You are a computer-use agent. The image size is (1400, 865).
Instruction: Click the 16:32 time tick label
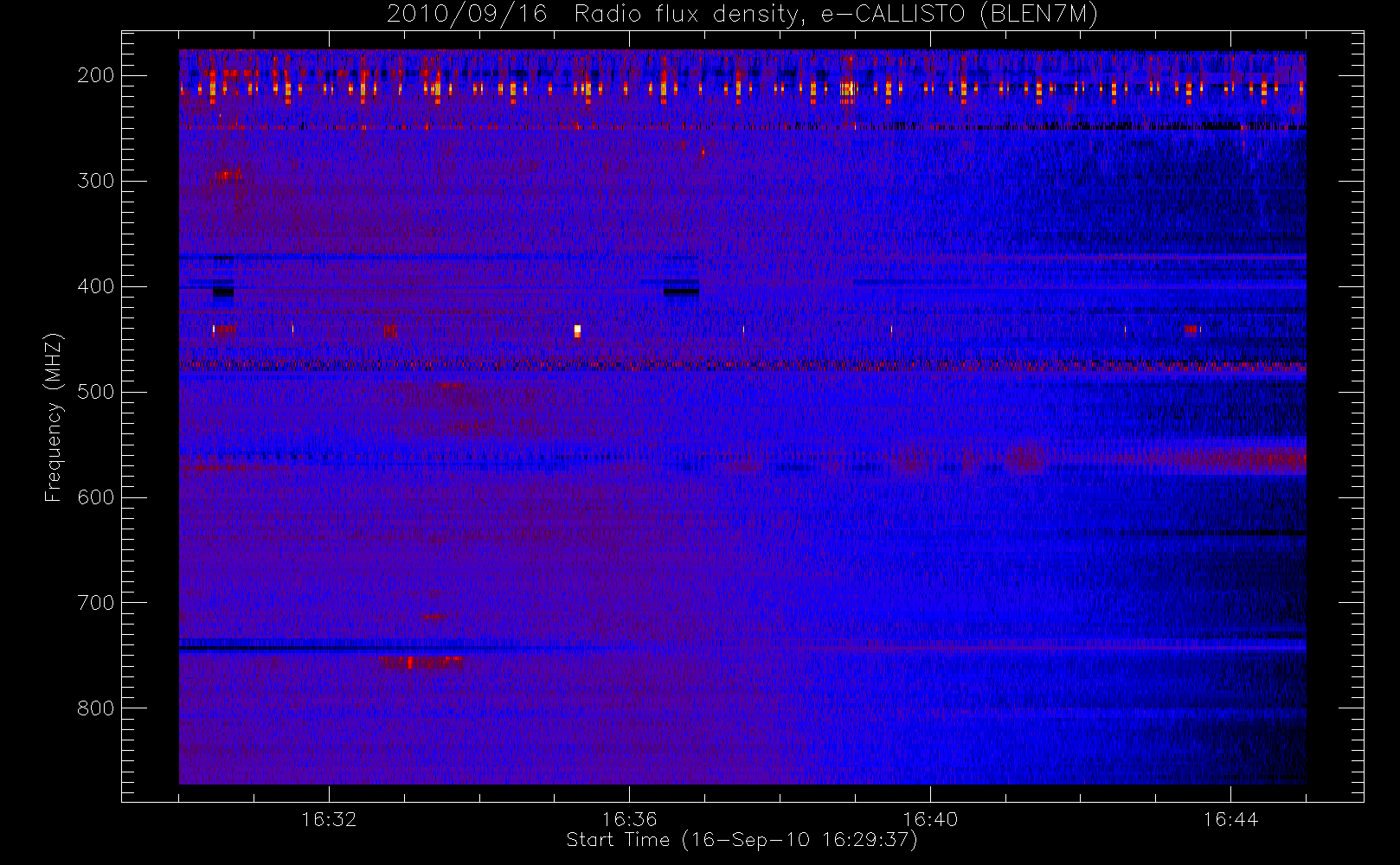coord(329,819)
